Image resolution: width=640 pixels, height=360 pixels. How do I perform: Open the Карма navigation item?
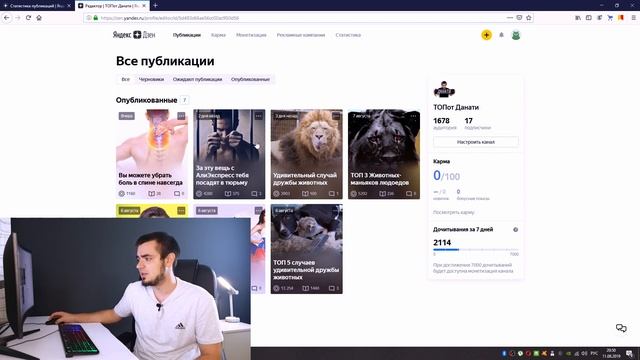[218, 35]
